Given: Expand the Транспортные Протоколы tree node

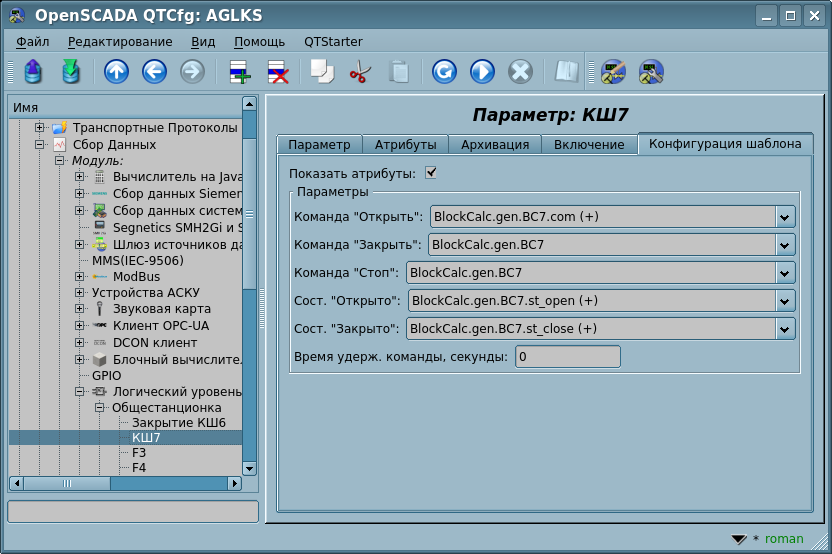Looking at the screenshot, I should point(40,128).
